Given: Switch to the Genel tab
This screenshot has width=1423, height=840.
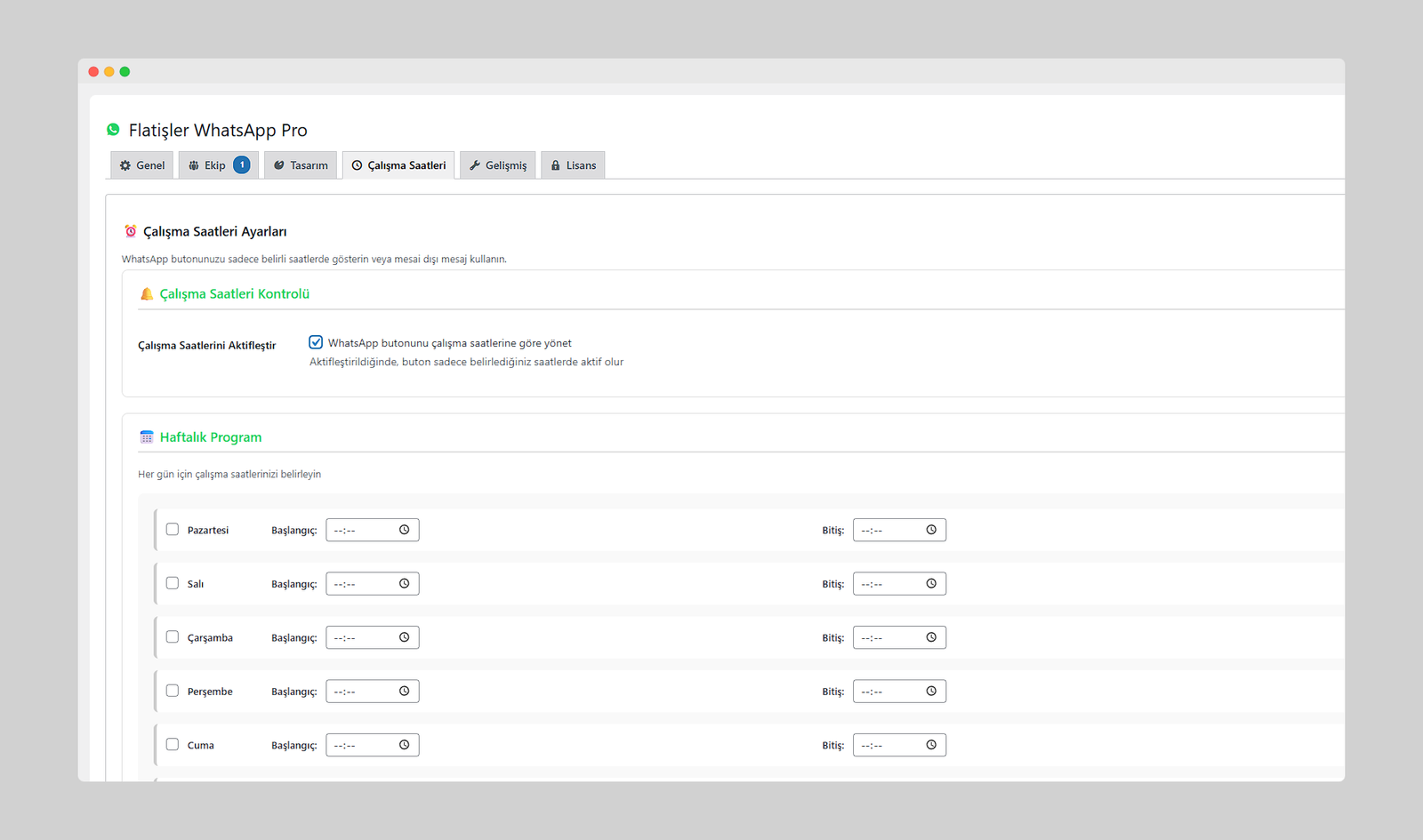Looking at the screenshot, I should coord(142,165).
